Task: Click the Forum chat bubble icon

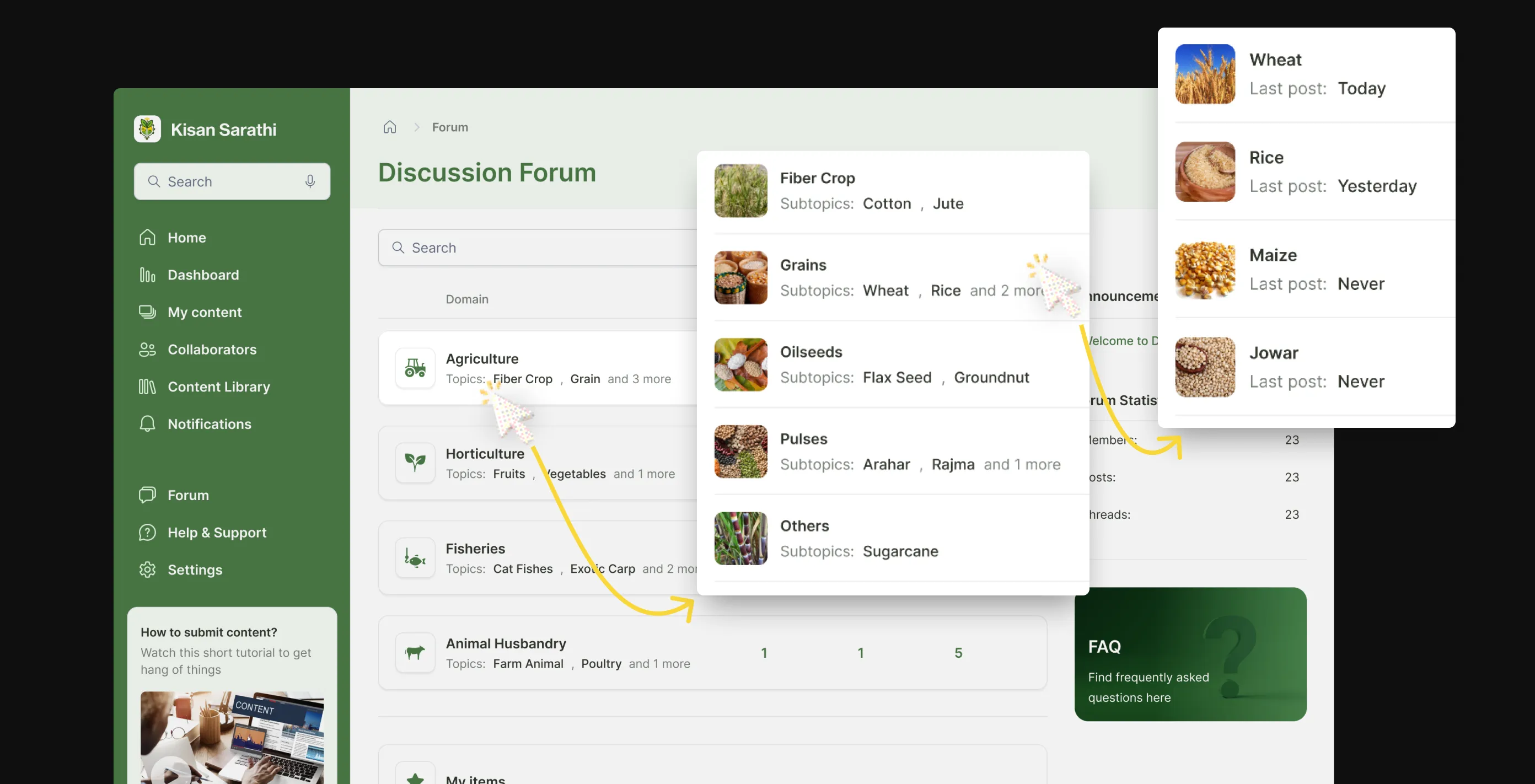Action: pyautogui.click(x=147, y=495)
